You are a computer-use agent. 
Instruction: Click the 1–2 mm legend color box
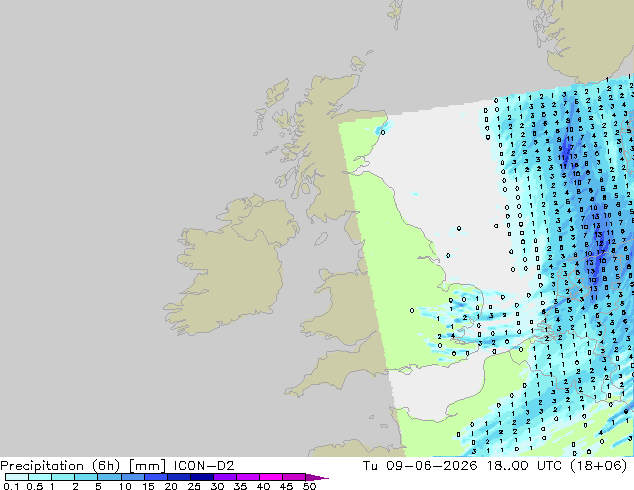[x=63, y=477]
